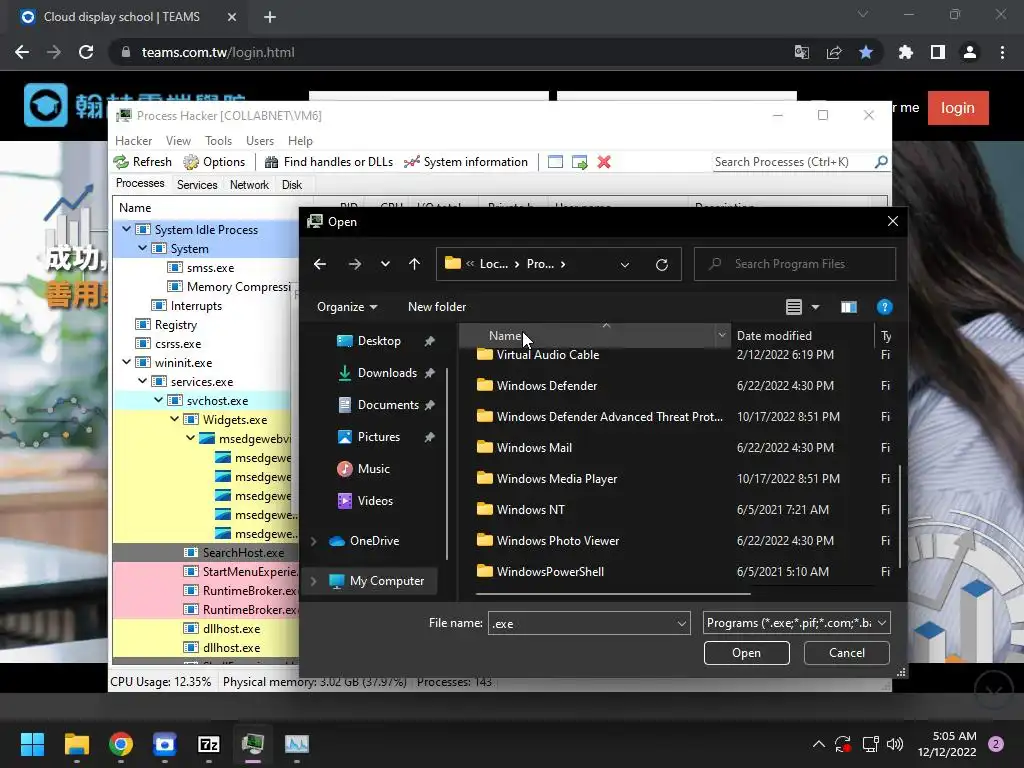Image resolution: width=1024 pixels, height=768 pixels.
Task: Expand the address bar history dropdown
Action: [x=625, y=264]
